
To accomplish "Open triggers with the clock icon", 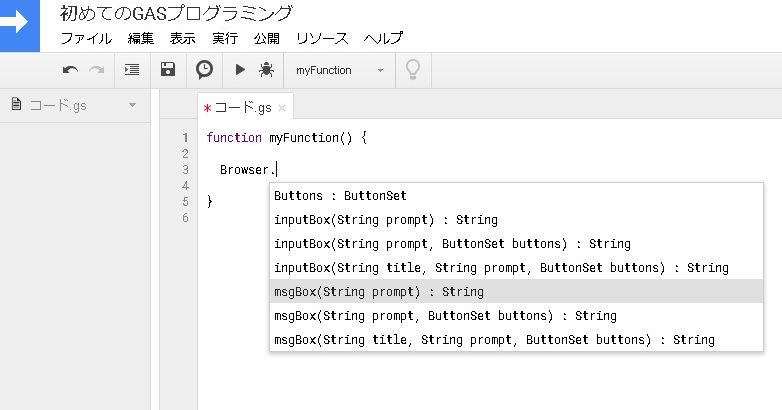I will [x=204, y=70].
